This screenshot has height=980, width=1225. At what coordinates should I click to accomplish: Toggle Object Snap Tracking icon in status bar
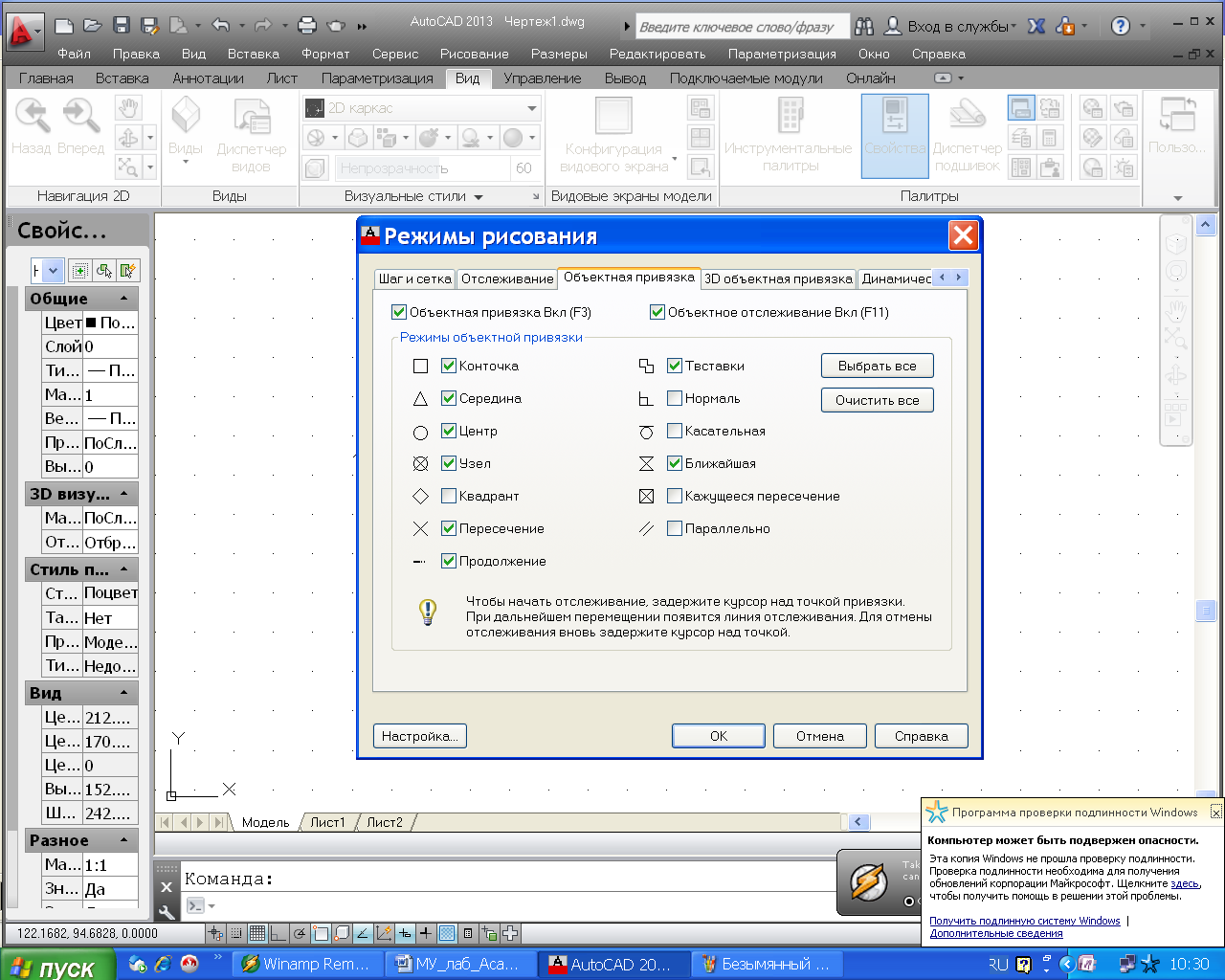(363, 933)
